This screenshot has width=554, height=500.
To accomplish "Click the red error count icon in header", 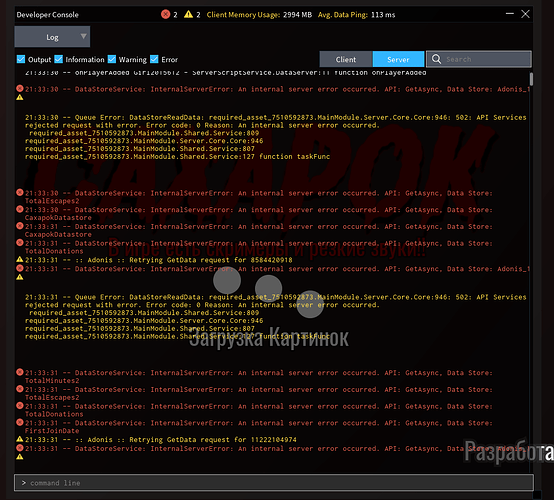I will tap(165, 14).
